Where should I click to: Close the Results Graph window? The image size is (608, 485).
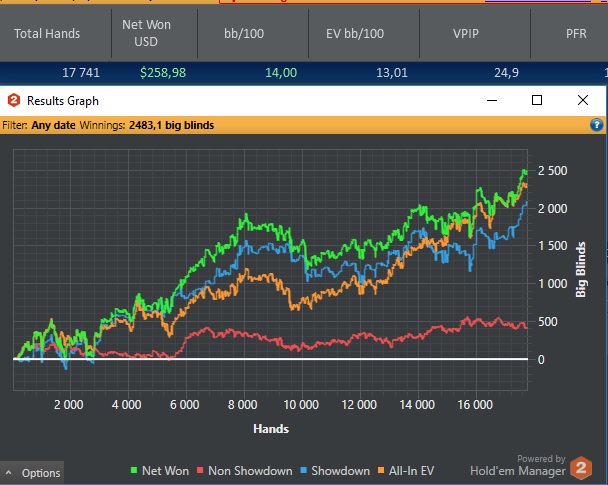point(583,101)
